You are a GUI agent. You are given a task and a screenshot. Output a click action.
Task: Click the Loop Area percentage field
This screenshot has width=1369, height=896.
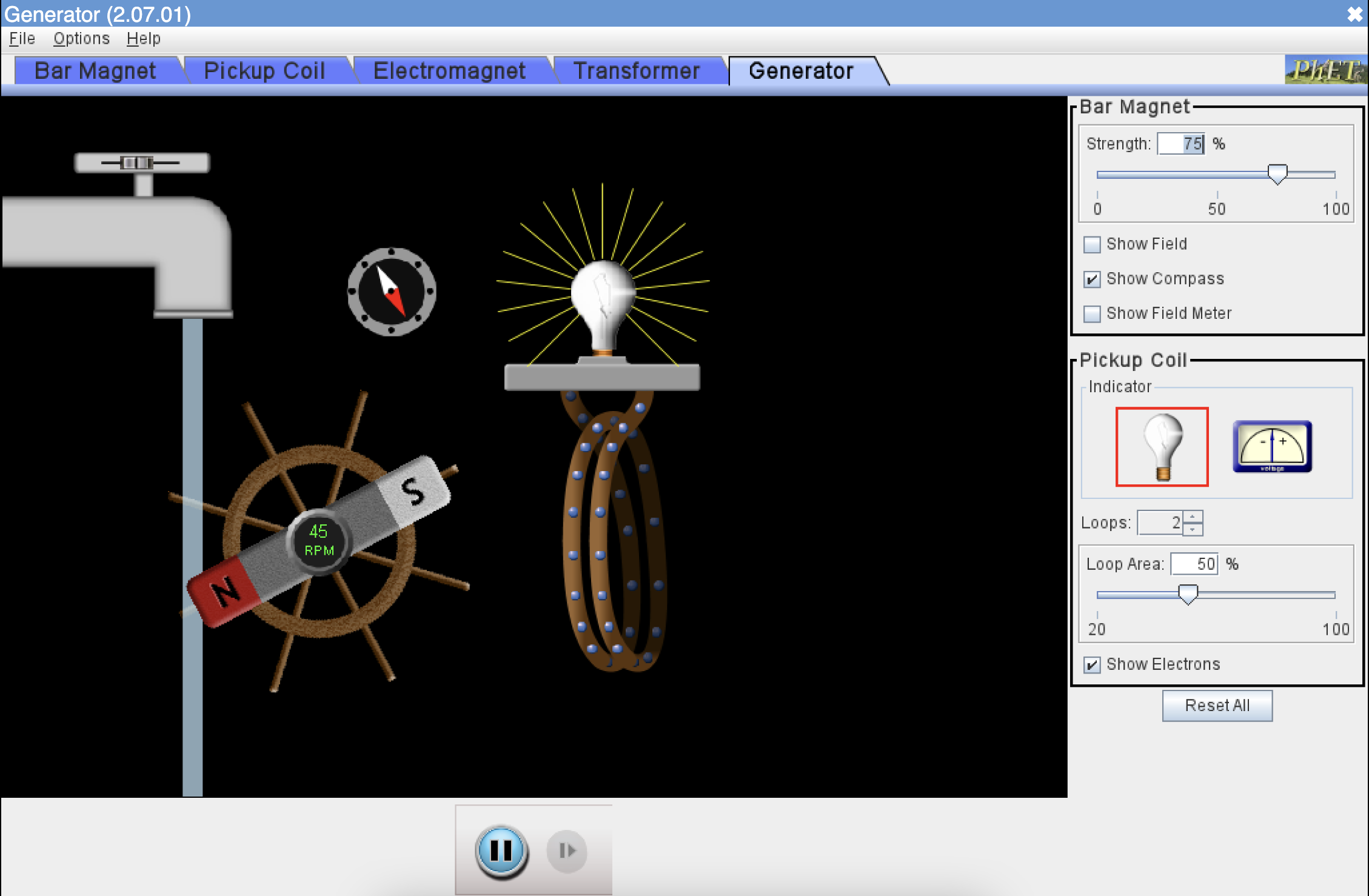tap(1193, 564)
